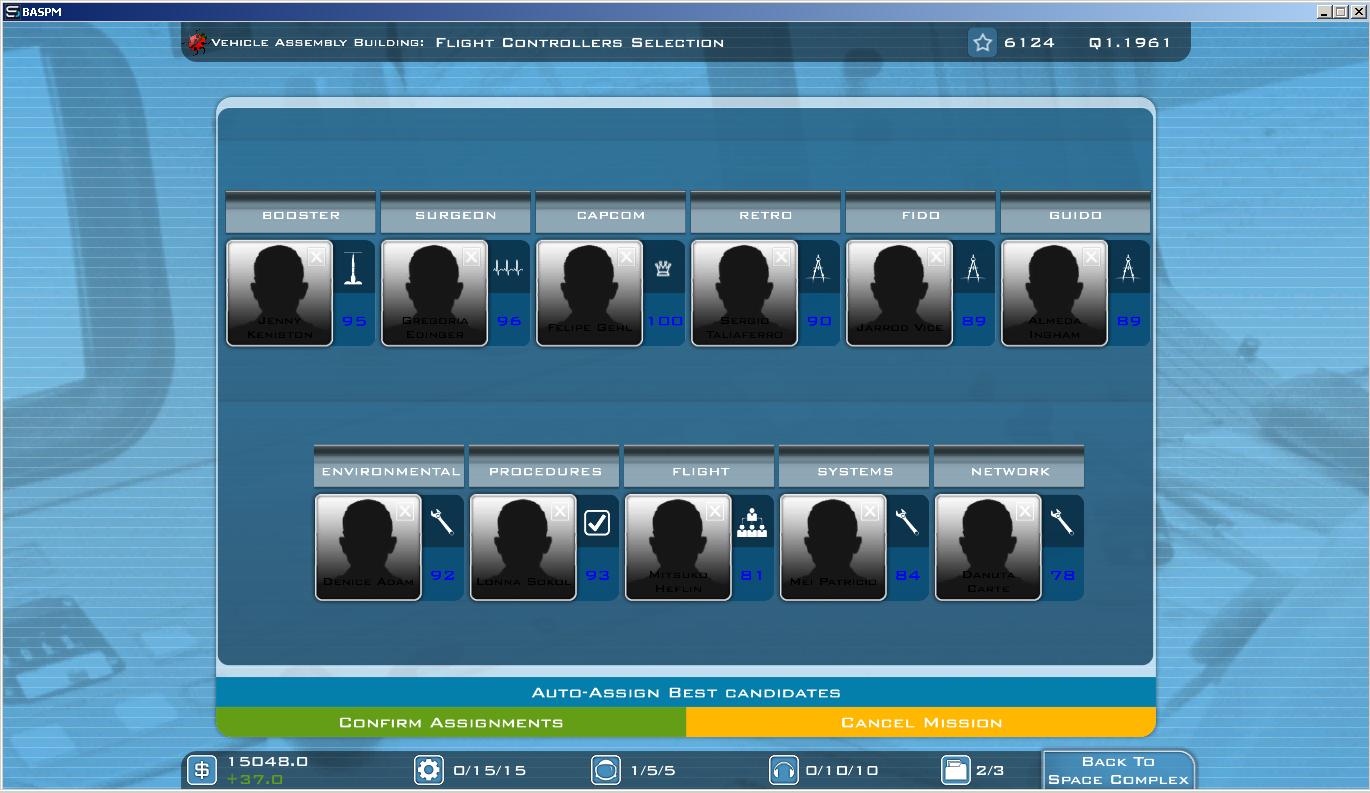Click the gear icon next to 0/15/15
The width and height of the screenshot is (1370, 793).
click(x=429, y=770)
